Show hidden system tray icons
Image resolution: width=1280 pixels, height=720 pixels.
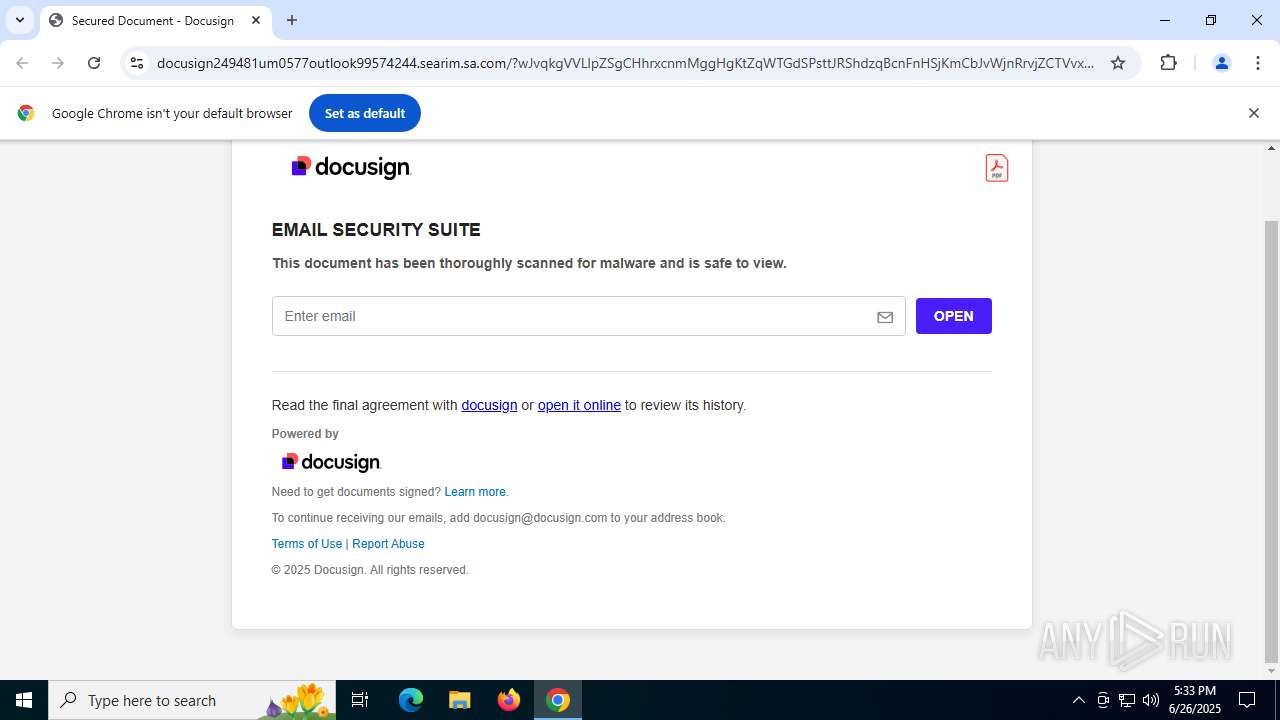(x=1078, y=700)
